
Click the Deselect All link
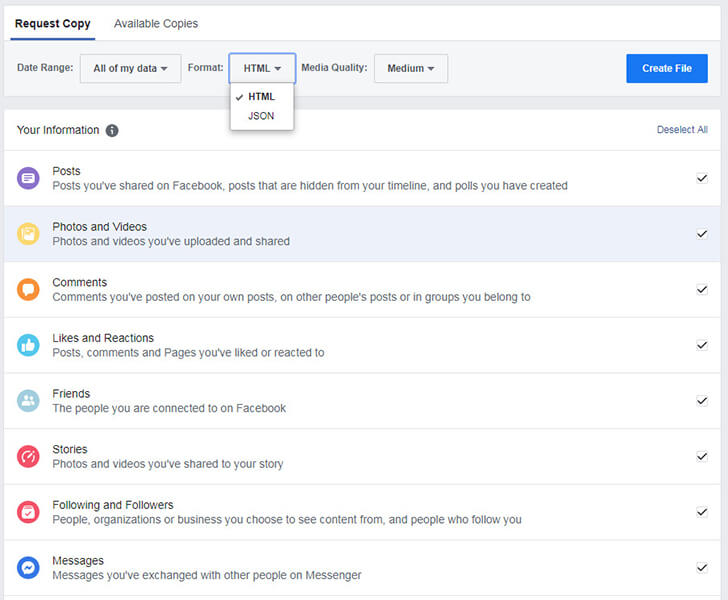pyautogui.click(x=682, y=130)
